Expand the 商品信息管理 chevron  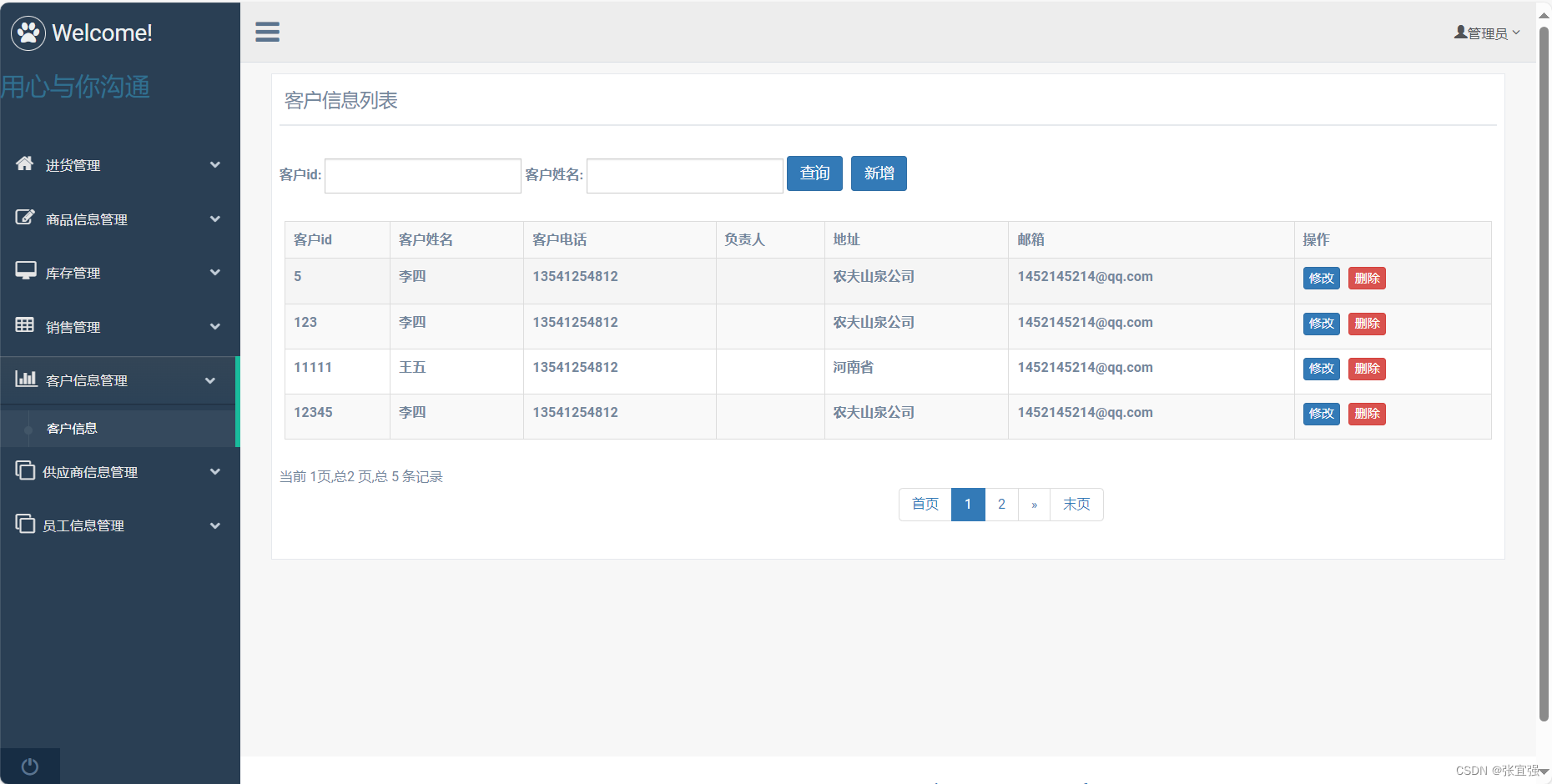click(x=215, y=219)
